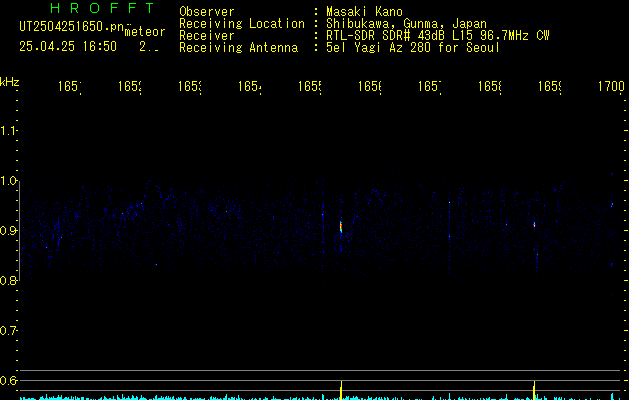Select the filename UT2504251650.pn
The height and width of the screenshot is (400, 629).
(72, 27)
